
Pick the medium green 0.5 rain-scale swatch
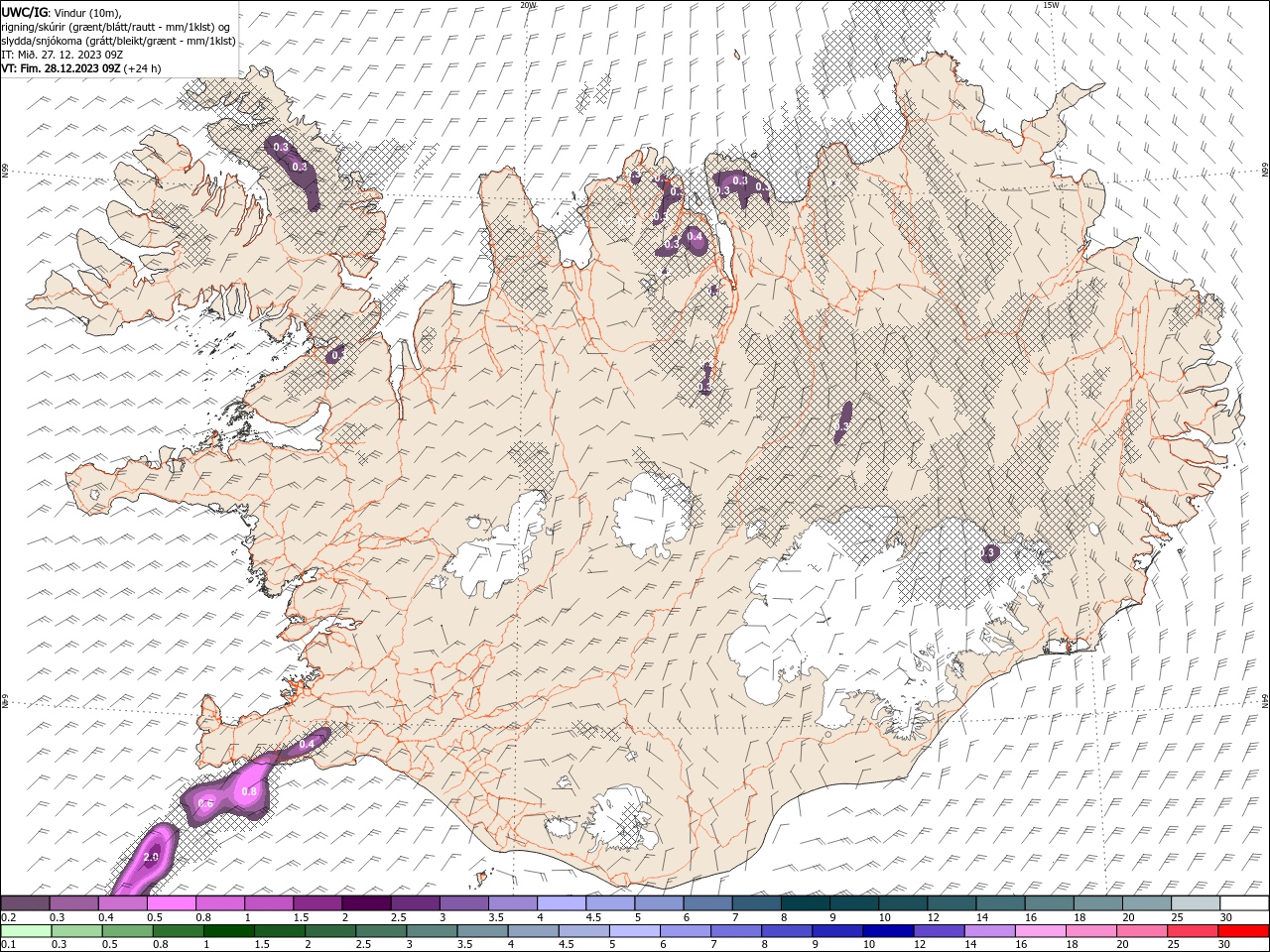coord(127,931)
